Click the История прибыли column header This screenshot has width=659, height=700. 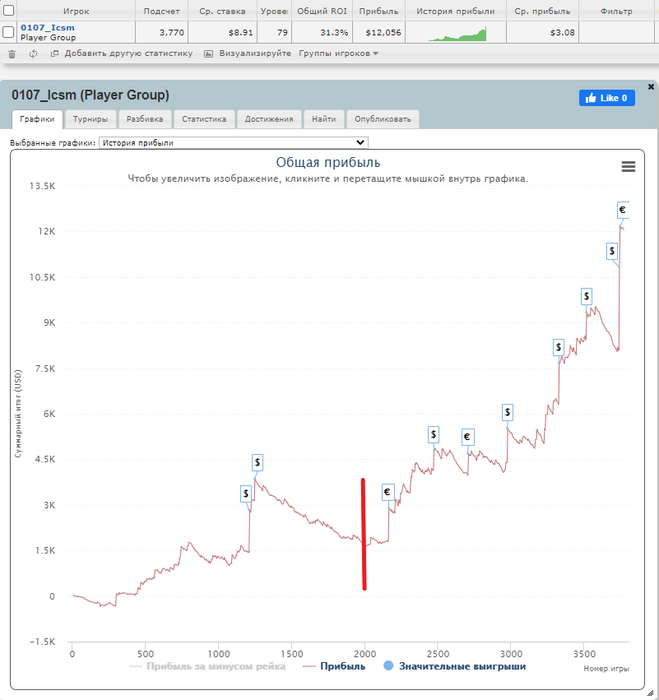tap(456, 11)
